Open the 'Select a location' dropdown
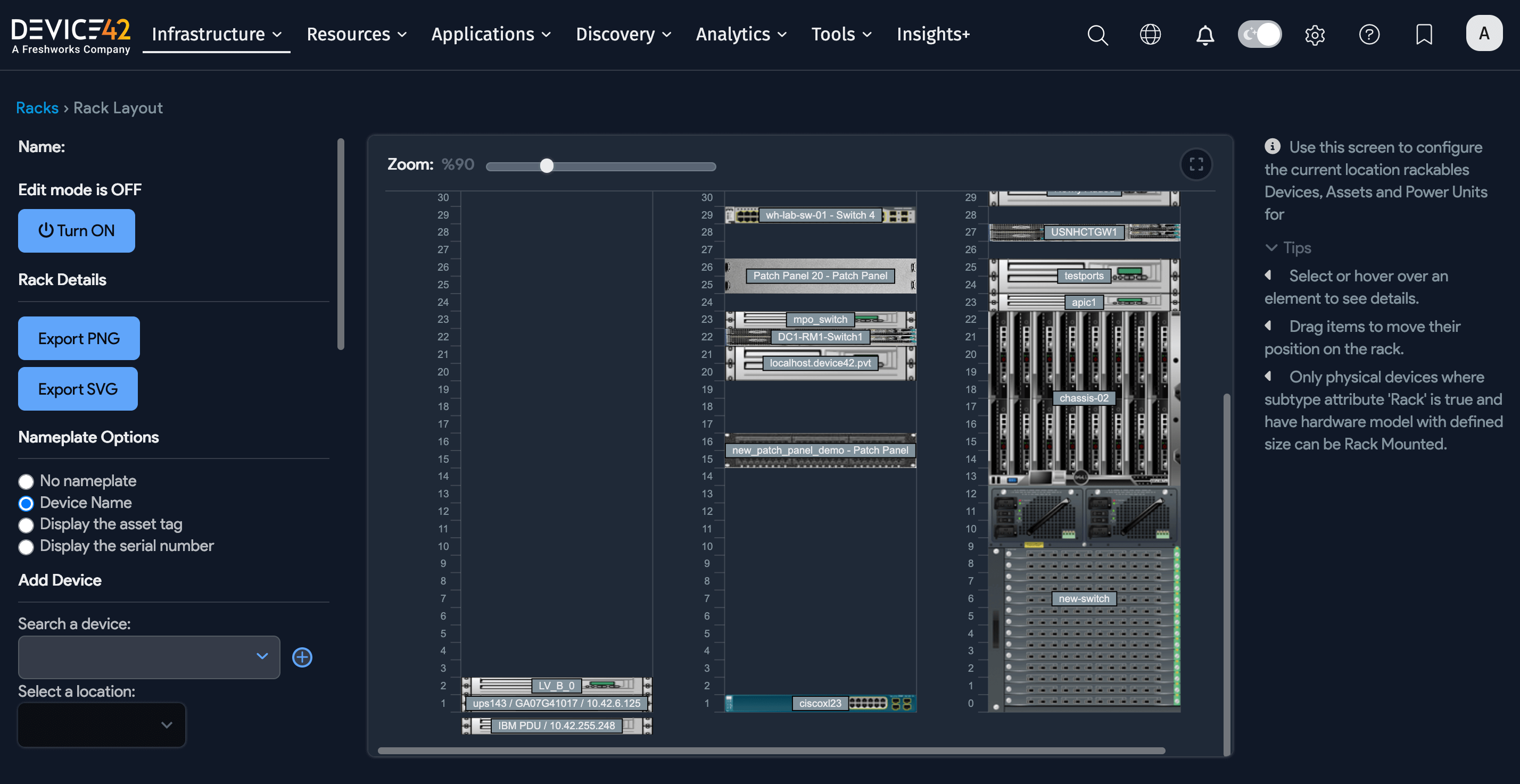Screen dimensions: 1520x784 101,725
